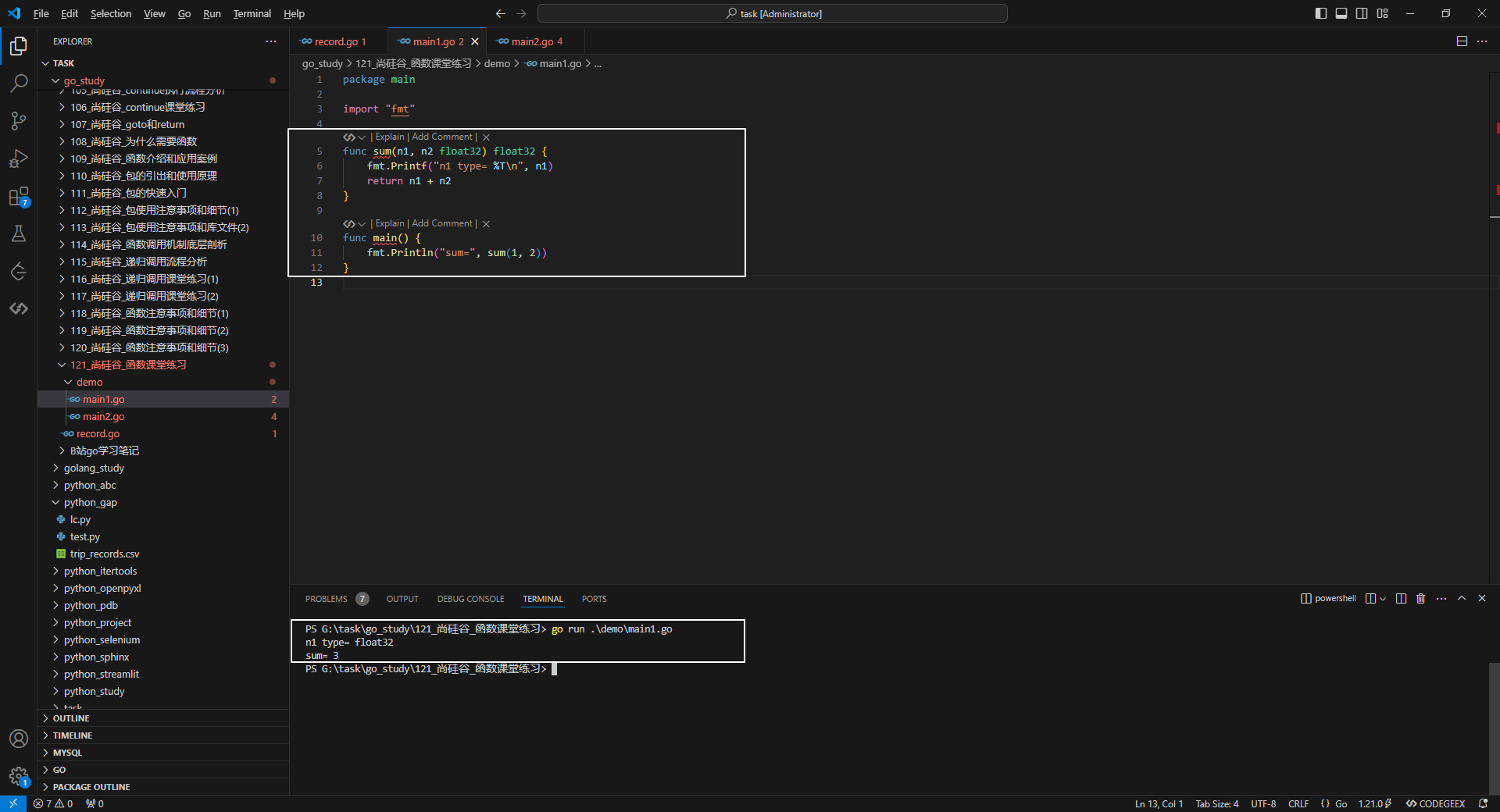Select Go version 1.21.0 in status bar
1500x812 pixels.
pyautogui.click(x=1375, y=803)
